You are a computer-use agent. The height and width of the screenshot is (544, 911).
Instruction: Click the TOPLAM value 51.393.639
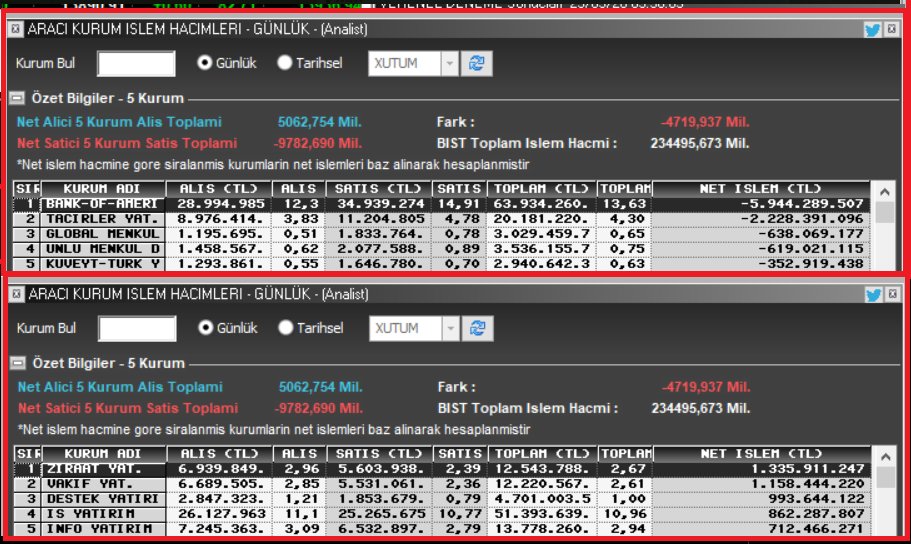(x=542, y=514)
